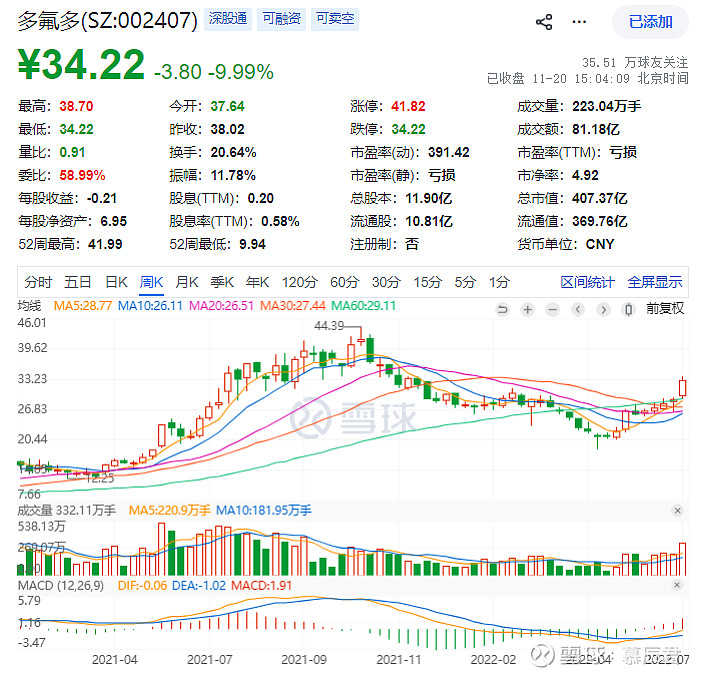Click the DIF:-0.06 label
702x677 pixels.
click(142, 586)
